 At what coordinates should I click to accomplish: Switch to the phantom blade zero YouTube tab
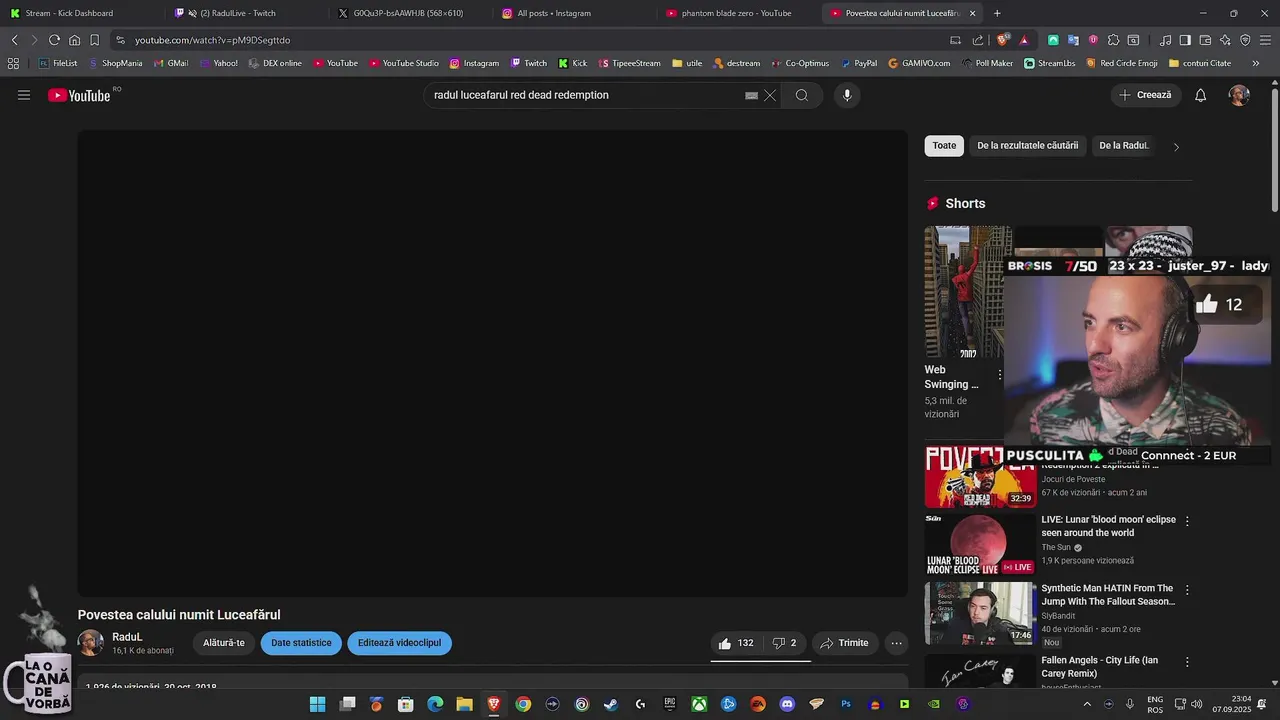pyautogui.click(x=737, y=13)
